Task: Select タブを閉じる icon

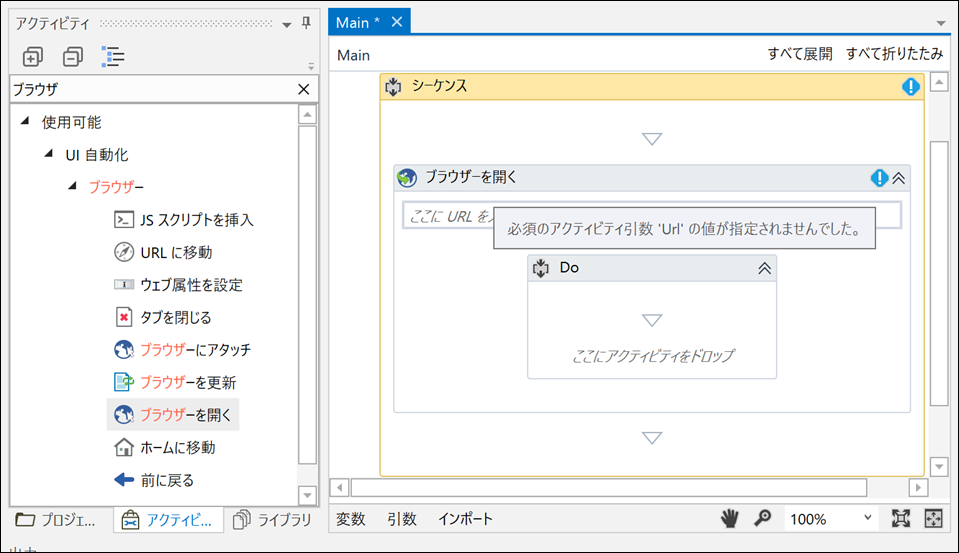Action: [x=124, y=317]
